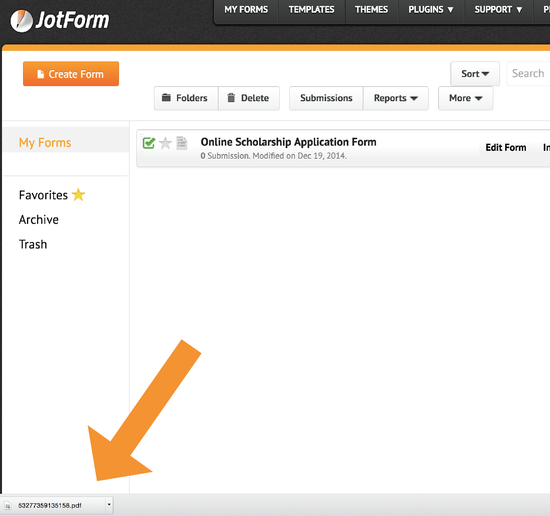Viewport: 550px width, 516px height.
Task: Expand the Reports dropdown
Action: (x=396, y=98)
